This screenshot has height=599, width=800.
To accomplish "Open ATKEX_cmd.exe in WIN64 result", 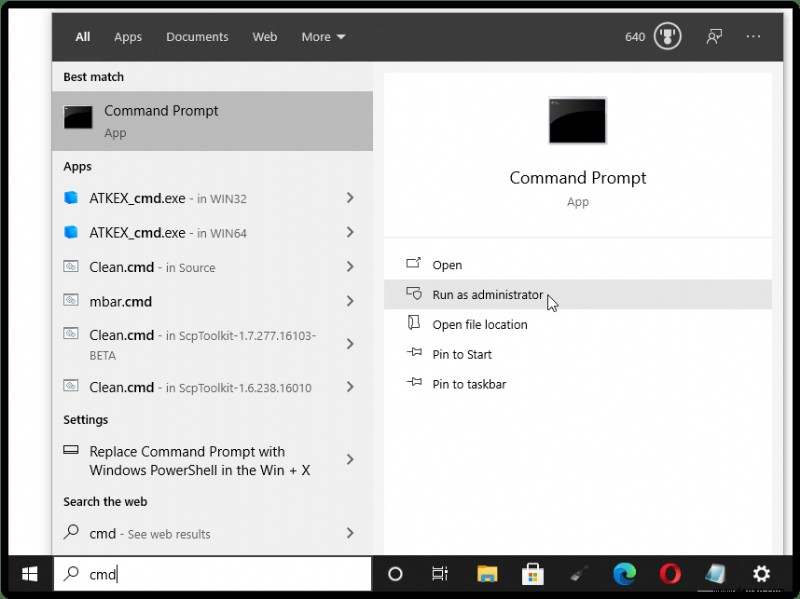I will [212, 233].
